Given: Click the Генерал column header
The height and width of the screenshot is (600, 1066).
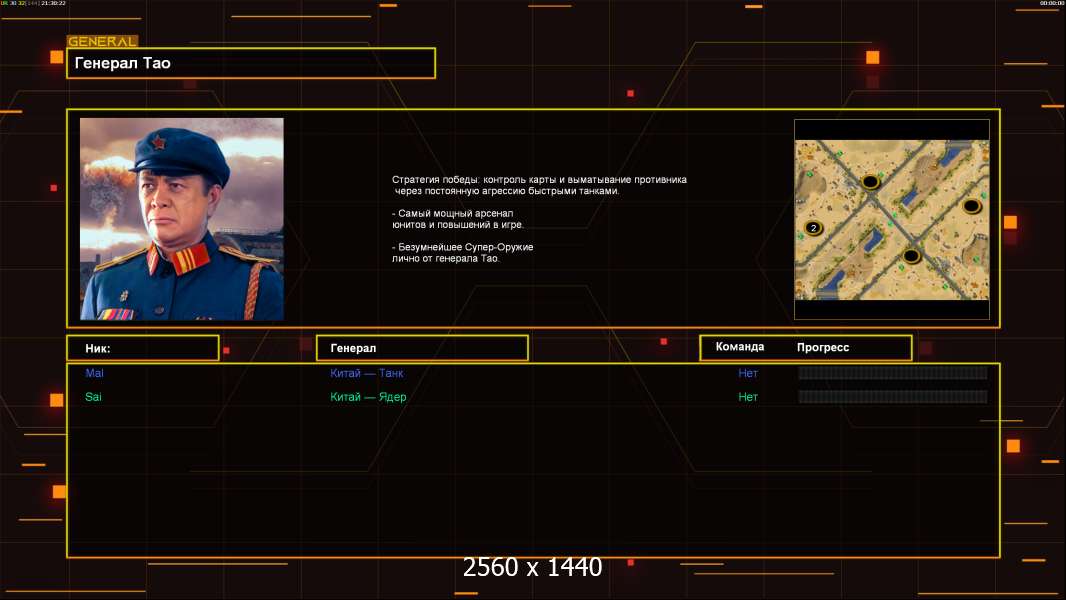Looking at the screenshot, I should pos(422,348).
